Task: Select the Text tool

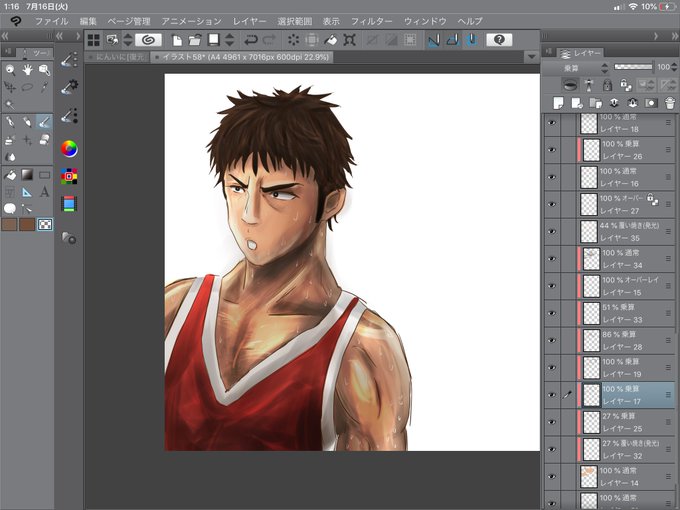Action: click(x=44, y=192)
